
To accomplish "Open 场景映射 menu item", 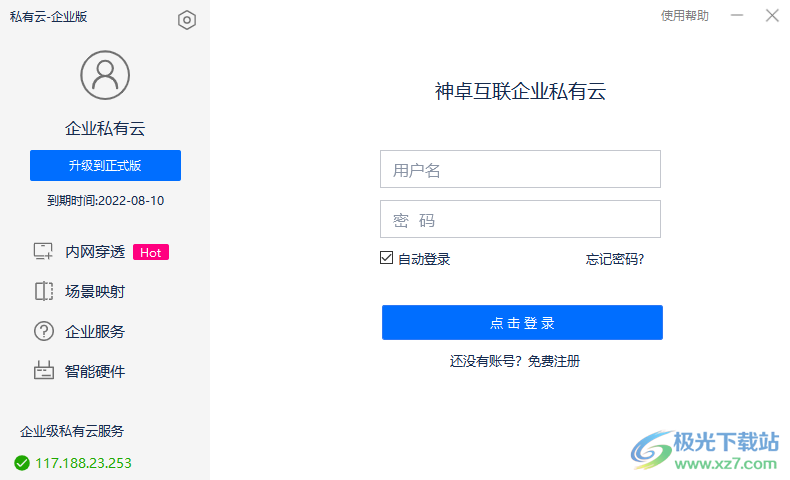I will pos(95,292).
